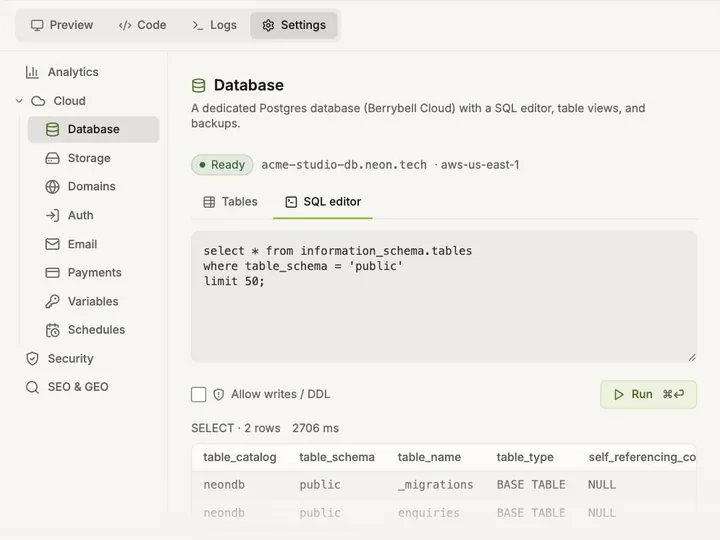
Task: Open Variables in the sidebar
Action: 93,301
